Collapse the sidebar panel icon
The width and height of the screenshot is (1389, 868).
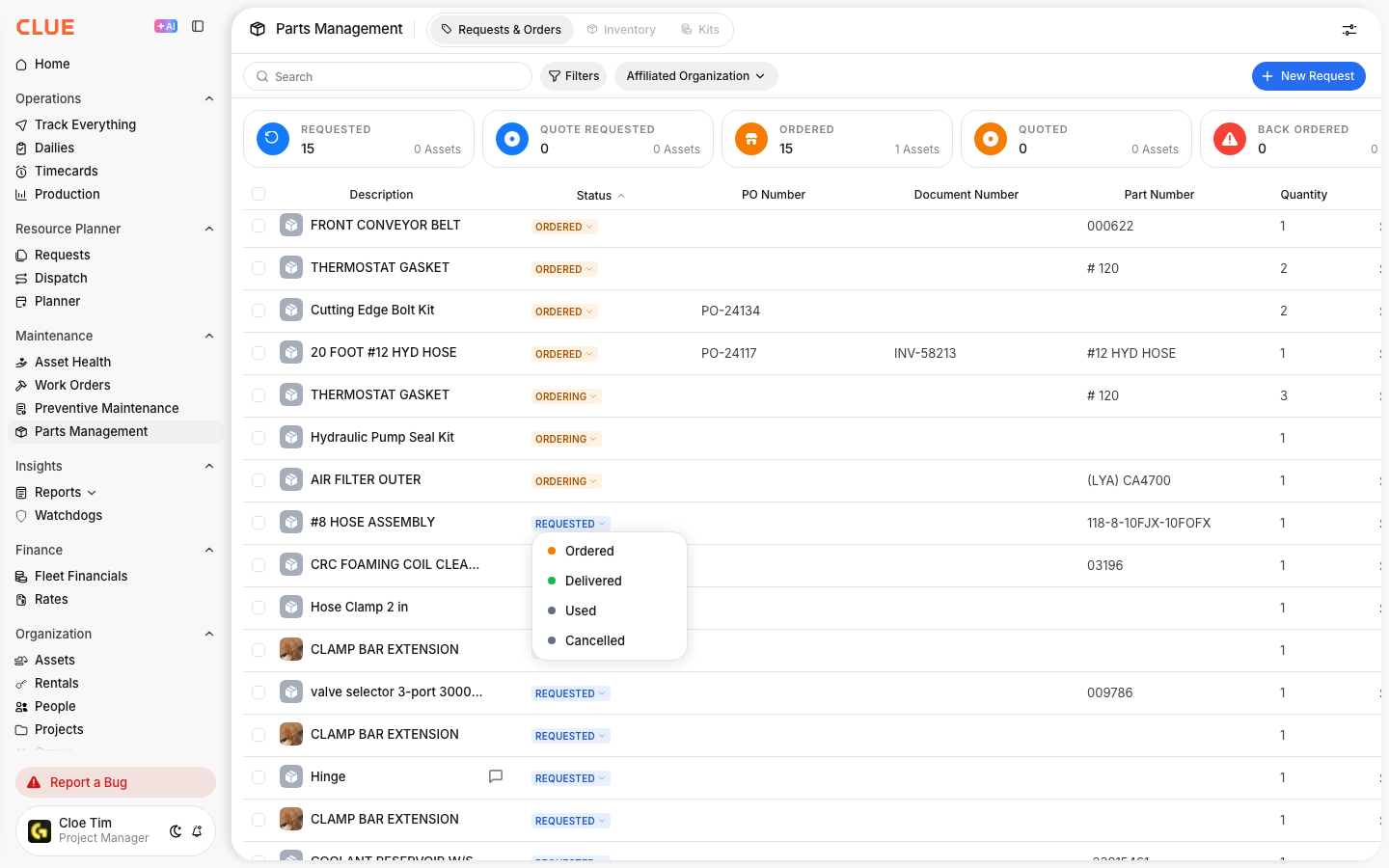point(198,26)
